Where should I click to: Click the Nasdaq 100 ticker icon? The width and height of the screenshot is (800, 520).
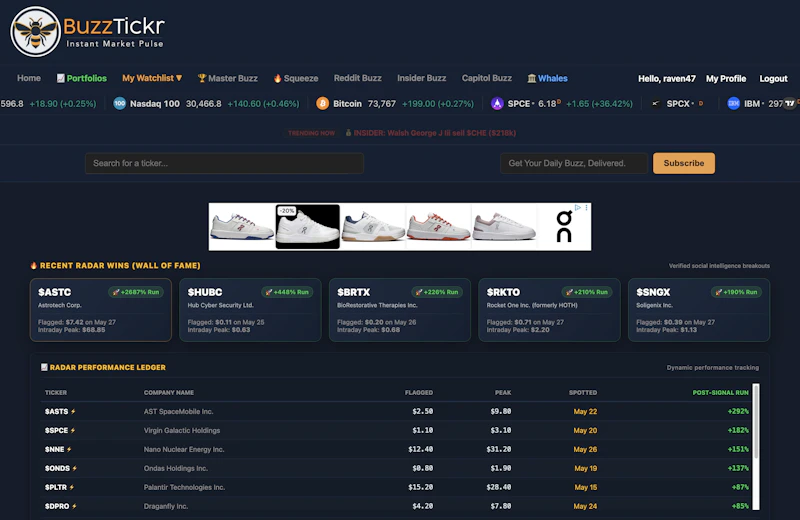(x=119, y=104)
